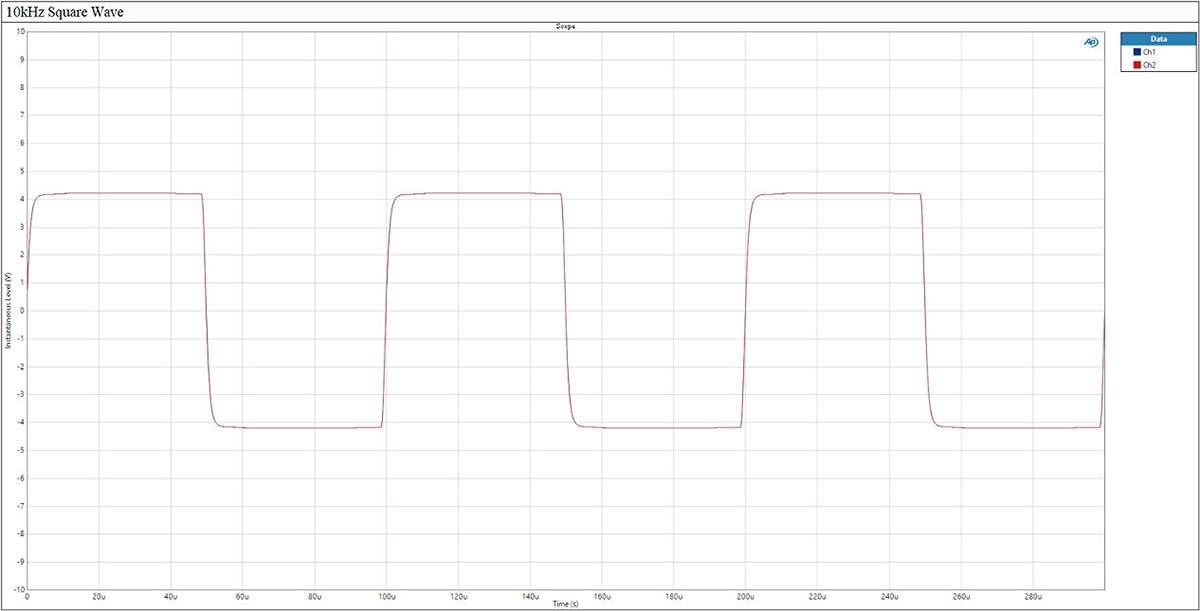Click the Time (s) axis label
This screenshot has width=1200, height=611.
565,604
